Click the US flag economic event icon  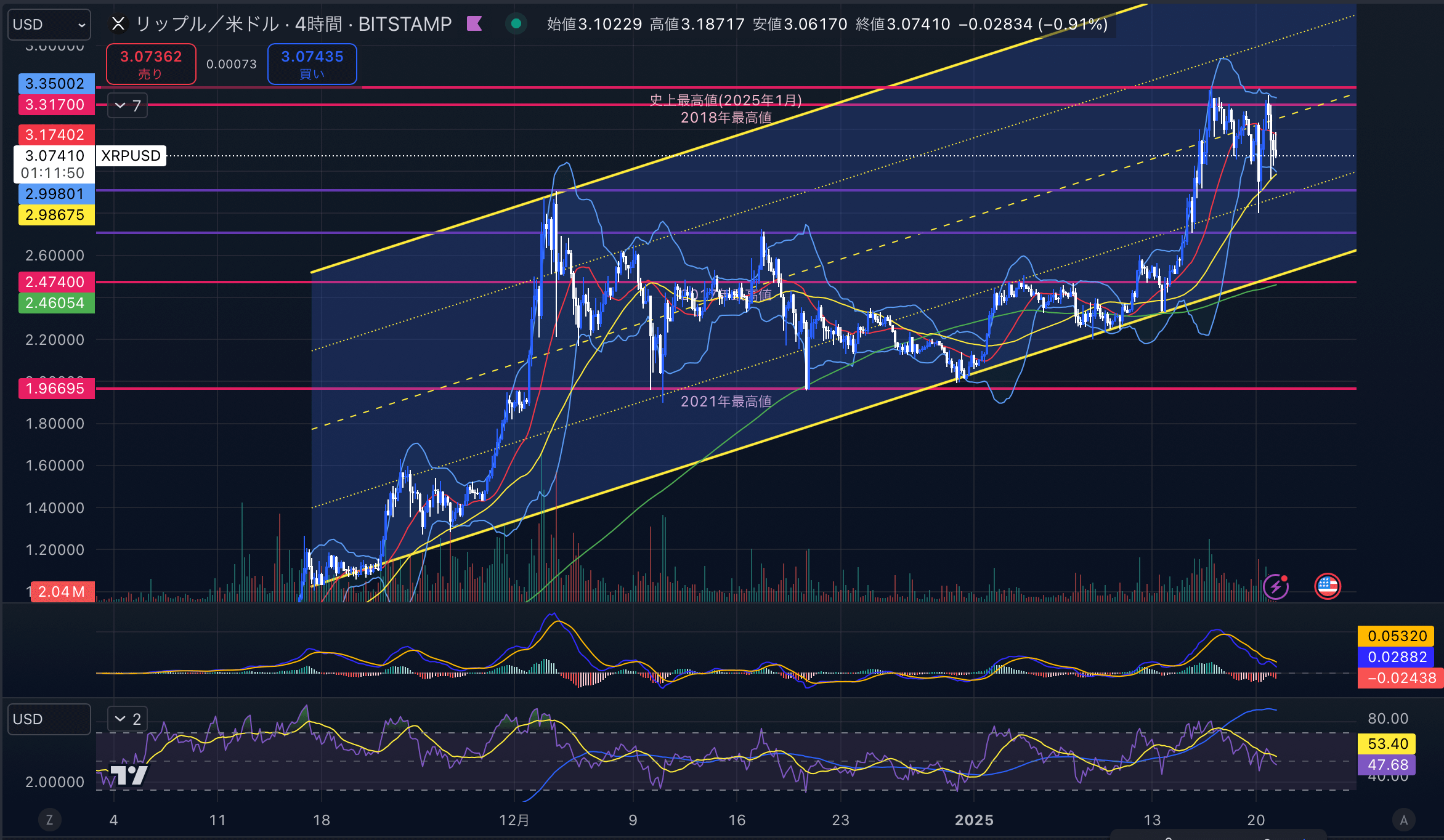(x=1328, y=586)
